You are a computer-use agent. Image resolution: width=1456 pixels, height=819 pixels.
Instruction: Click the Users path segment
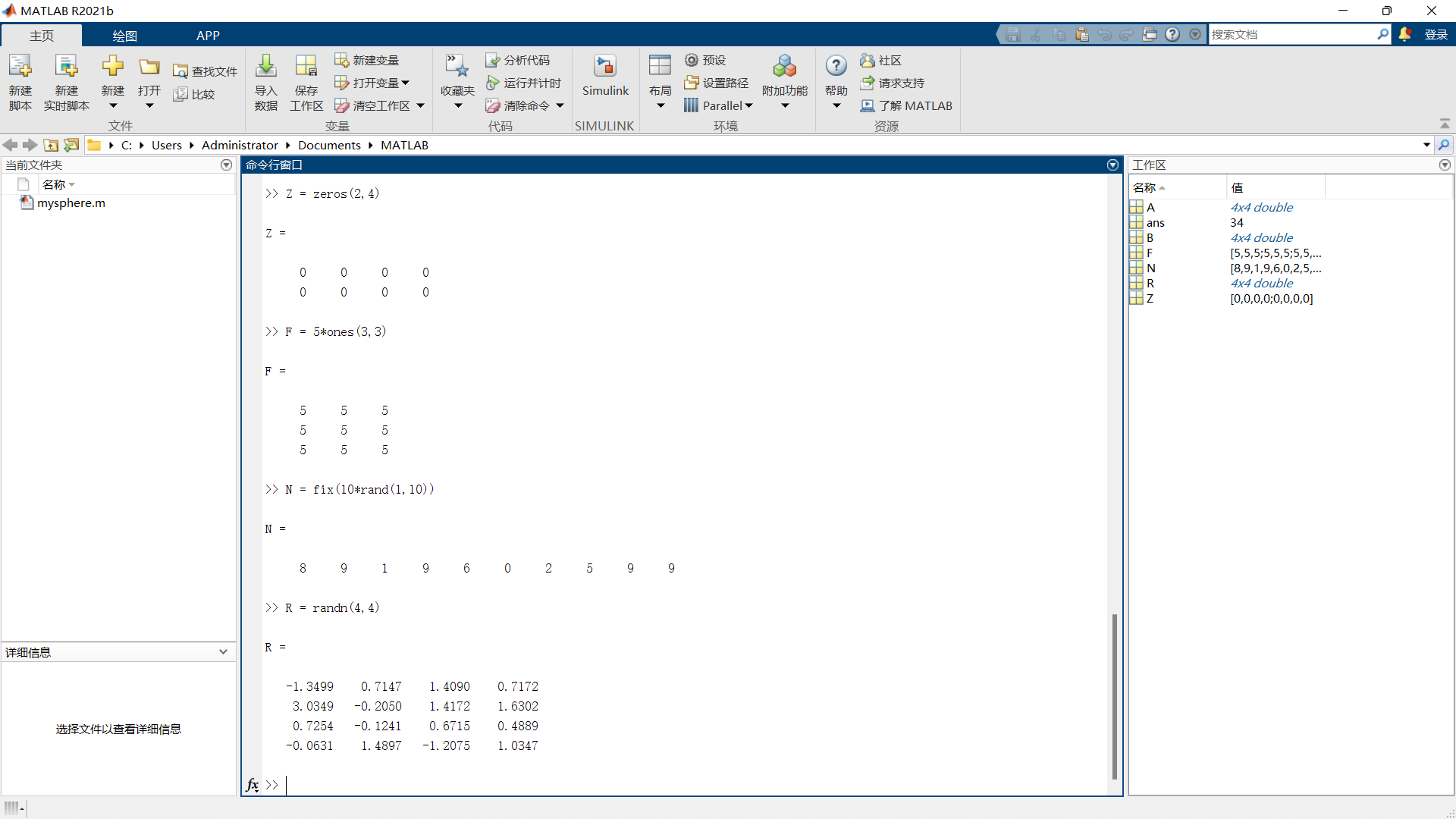[167, 145]
